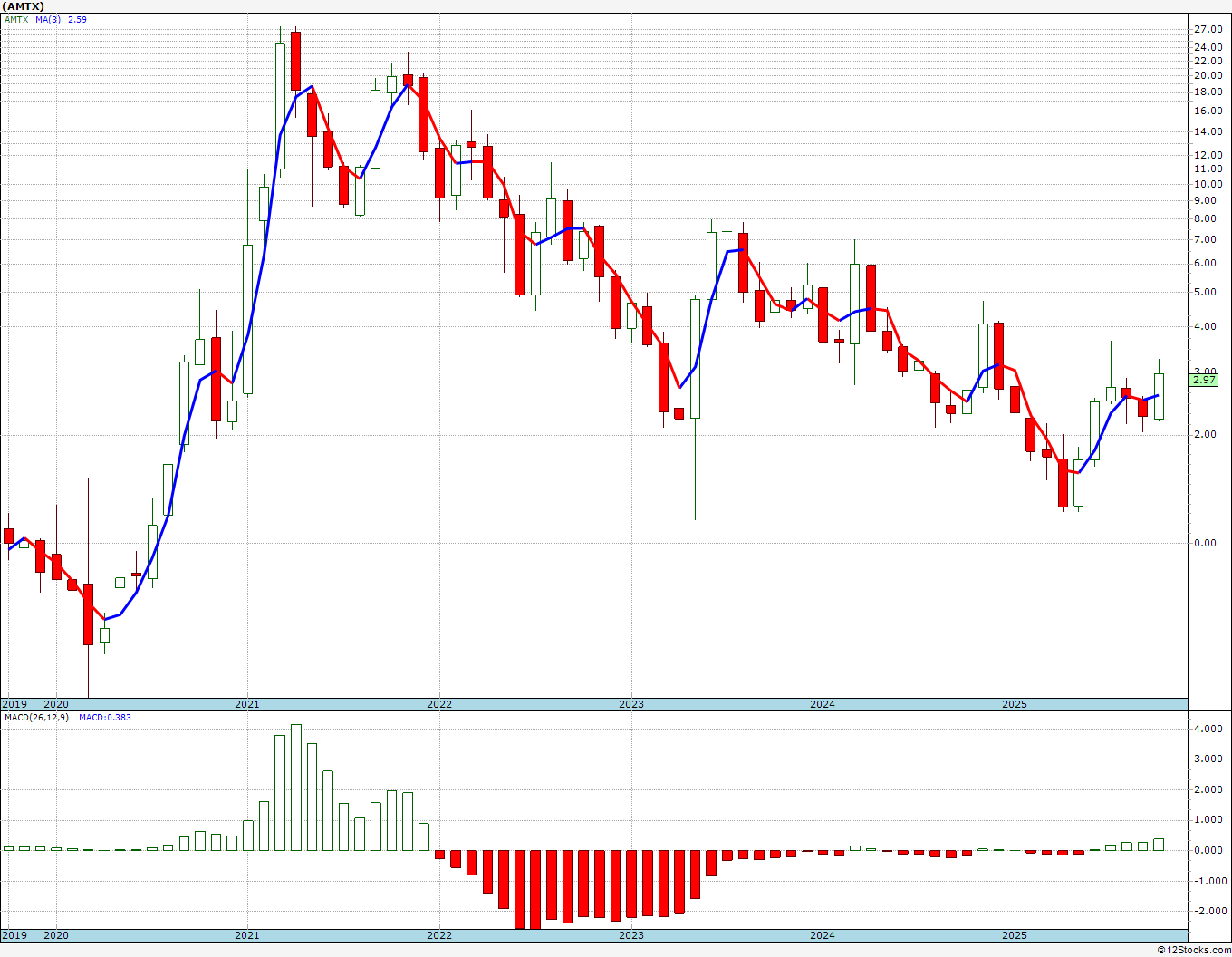Select the 14.00 price axis label
This screenshot has width=1232, height=957.
pos(1208,131)
